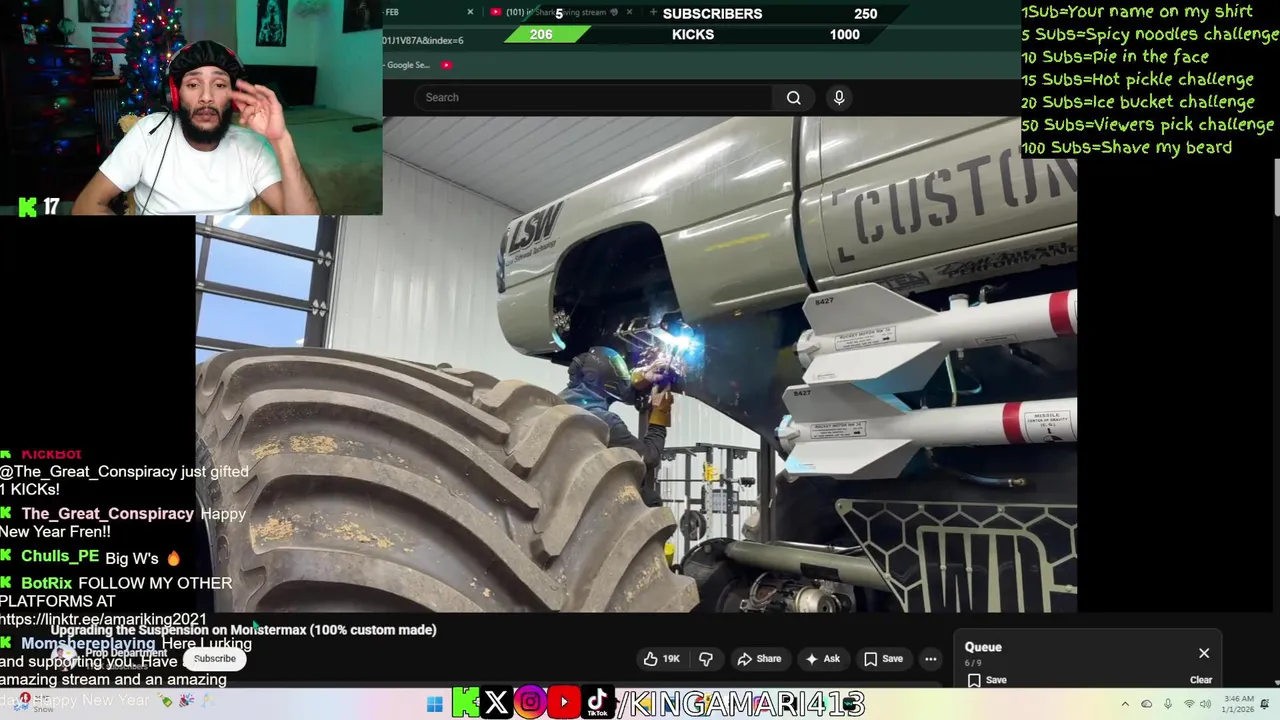Open Wi-Fi network tray icon

click(1189, 704)
